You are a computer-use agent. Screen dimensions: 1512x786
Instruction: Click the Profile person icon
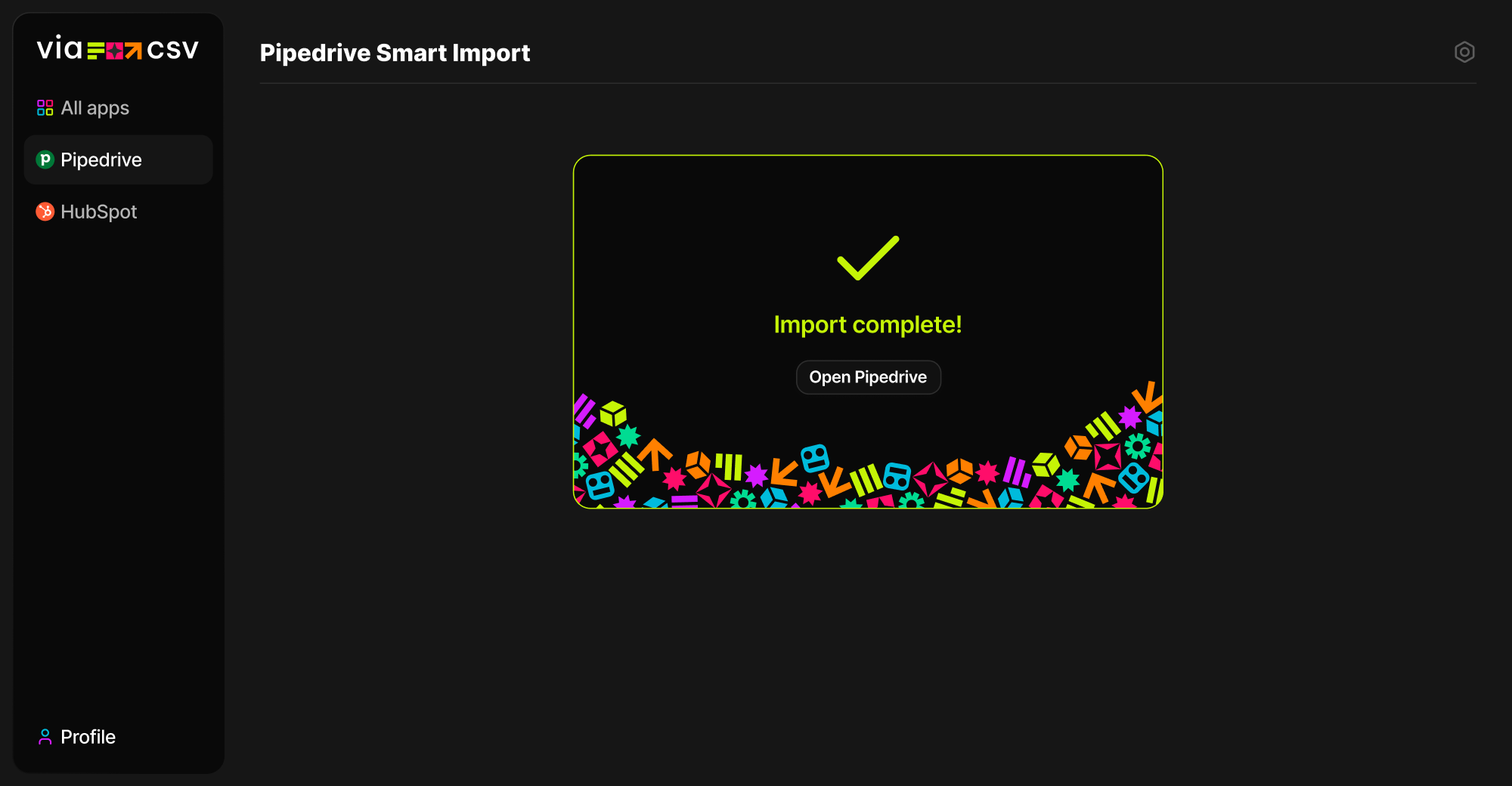45,737
